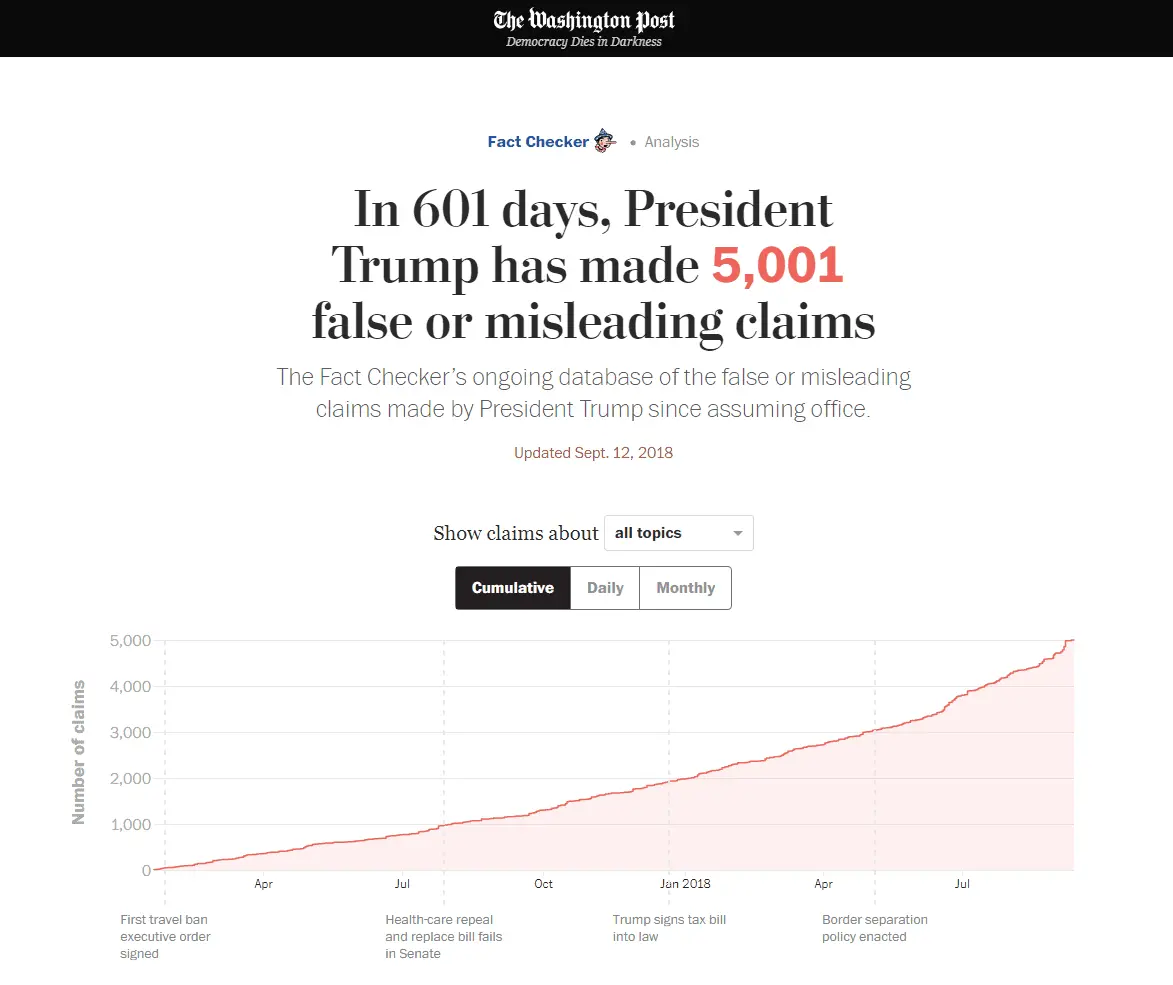Click 'Border separation policy enacted' annotation
1173x985 pixels.
(x=875, y=928)
